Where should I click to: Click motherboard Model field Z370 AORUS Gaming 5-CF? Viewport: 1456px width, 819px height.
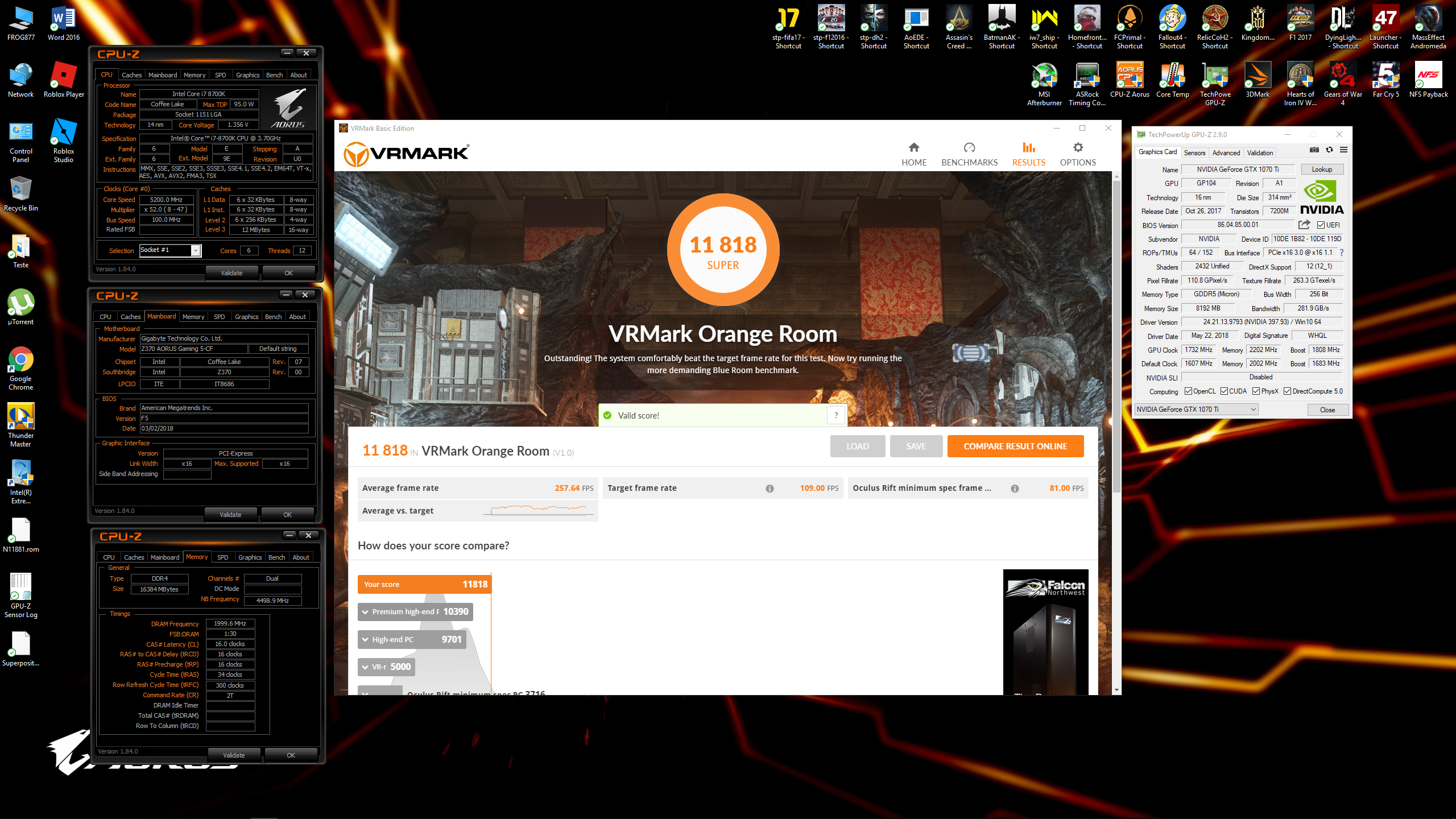tap(193, 349)
